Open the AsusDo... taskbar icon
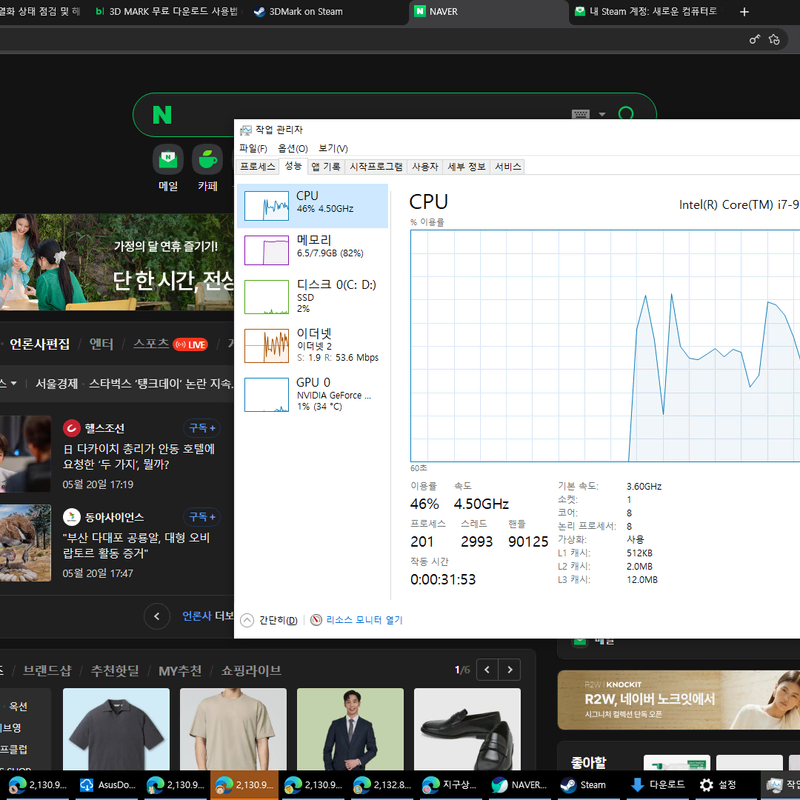The width and height of the screenshot is (800, 800). point(108,785)
